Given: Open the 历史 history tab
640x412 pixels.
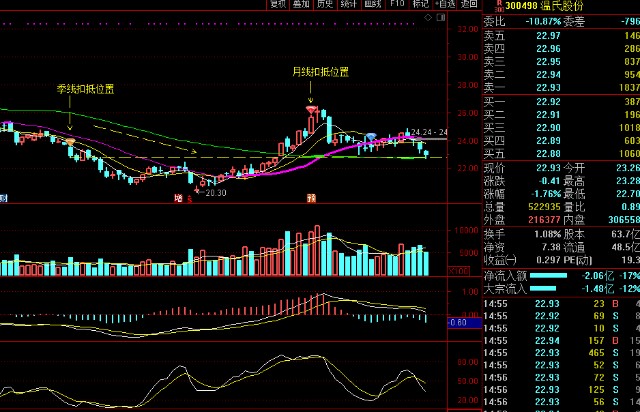Looking at the screenshot, I should point(325,4).
